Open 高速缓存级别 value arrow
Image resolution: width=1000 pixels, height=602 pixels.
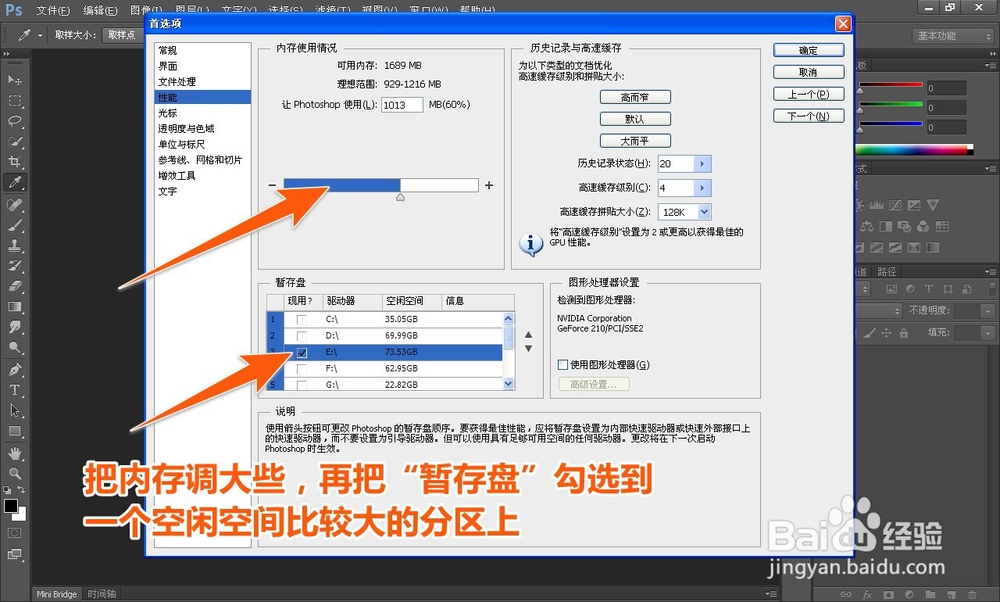click(702, 188)
